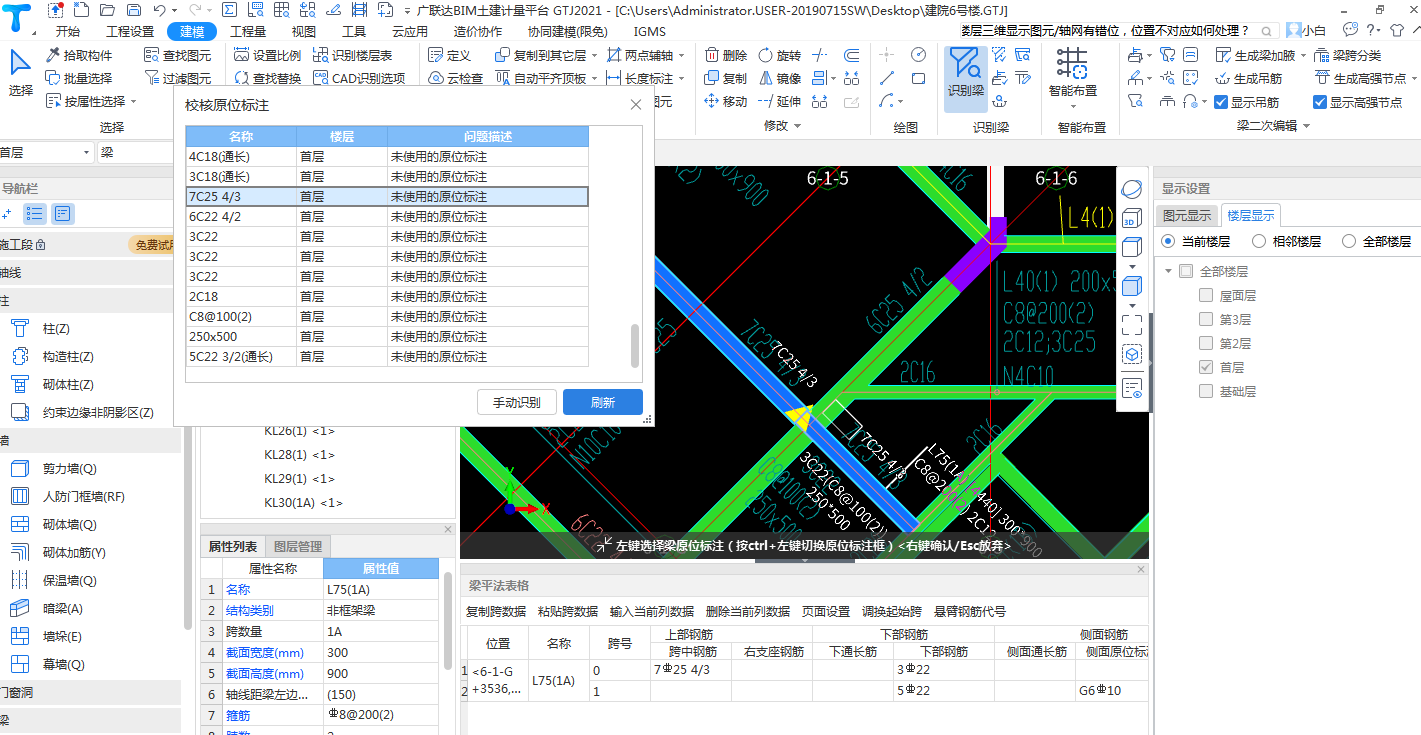The image size is (1421, 735).
Task: Check the 第2层 floor checkbox
Action: pos(1206,343)
